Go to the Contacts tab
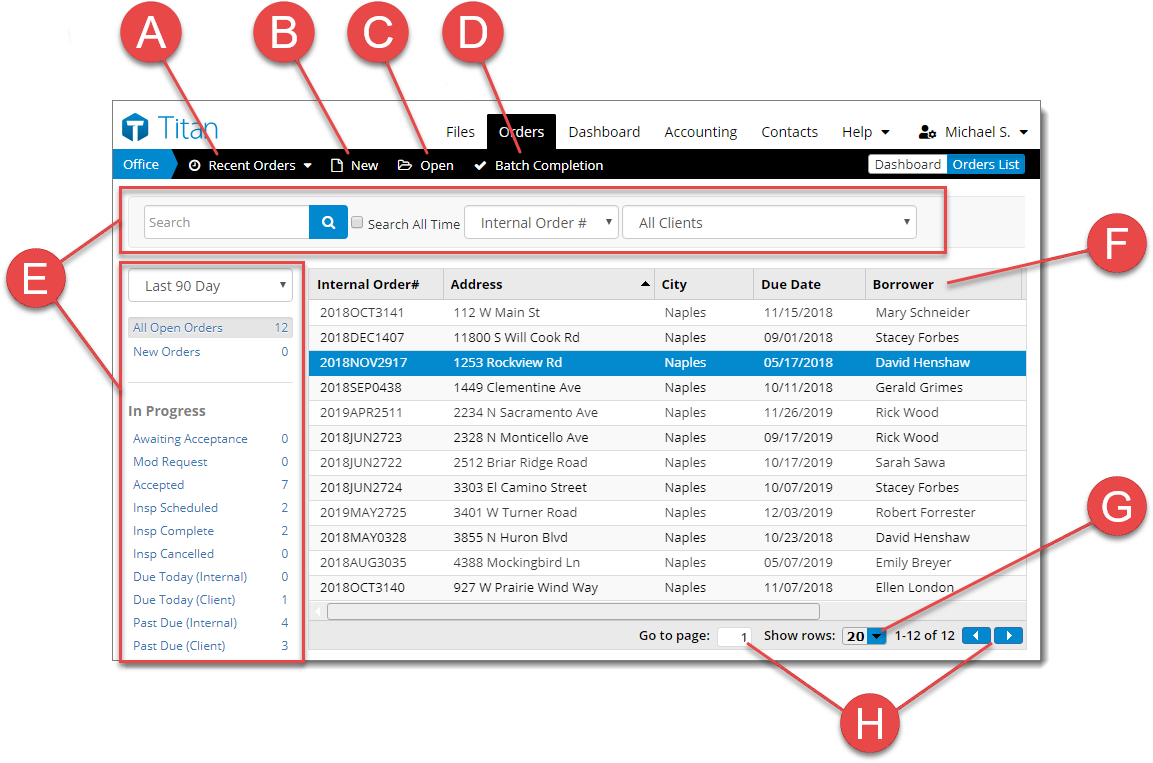This screenshot has height=763, width=1153. tap(789, 132)
